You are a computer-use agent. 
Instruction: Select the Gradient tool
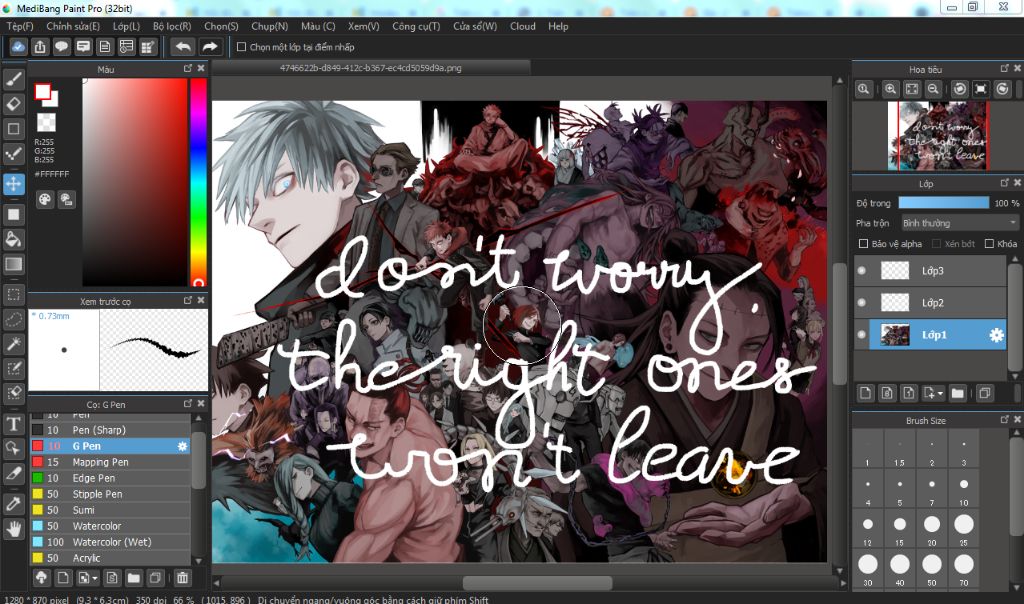click(x=14, y=264)
